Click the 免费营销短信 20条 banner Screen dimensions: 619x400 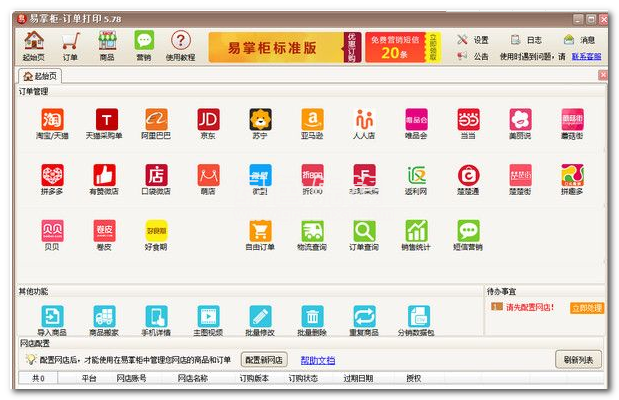click(401, 48)
